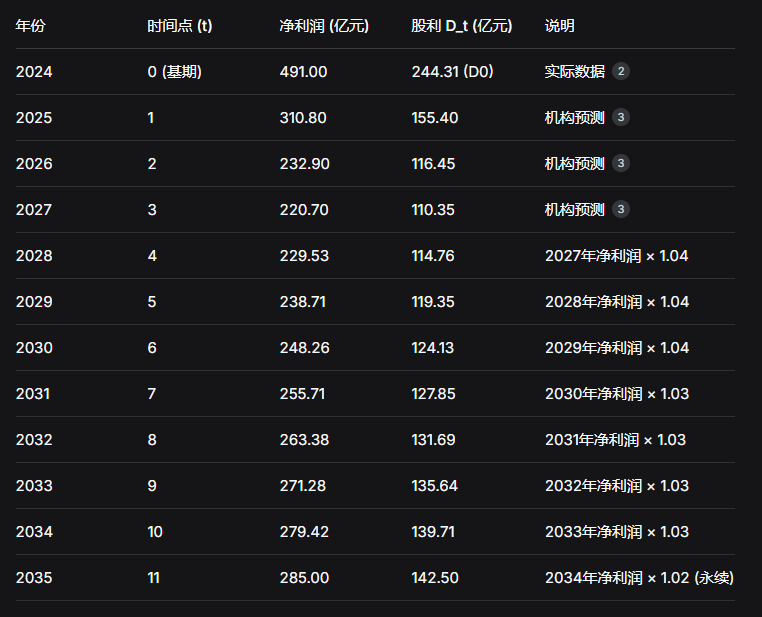
Task: Open citation badge 3 in the 2027 row
Action: tap(621, 209)
